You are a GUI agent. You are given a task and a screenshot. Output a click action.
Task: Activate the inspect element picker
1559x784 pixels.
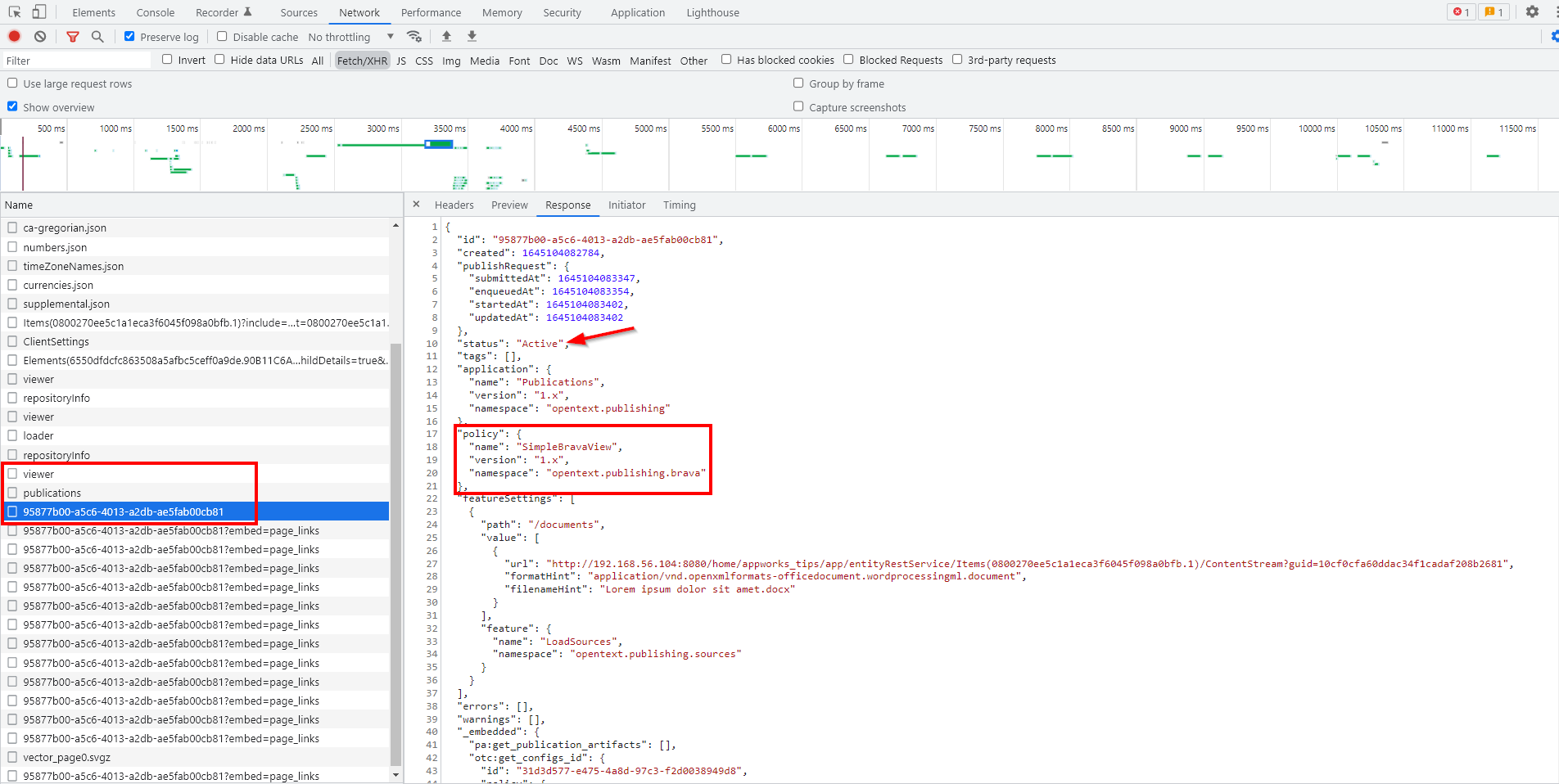tap(15, 12)
